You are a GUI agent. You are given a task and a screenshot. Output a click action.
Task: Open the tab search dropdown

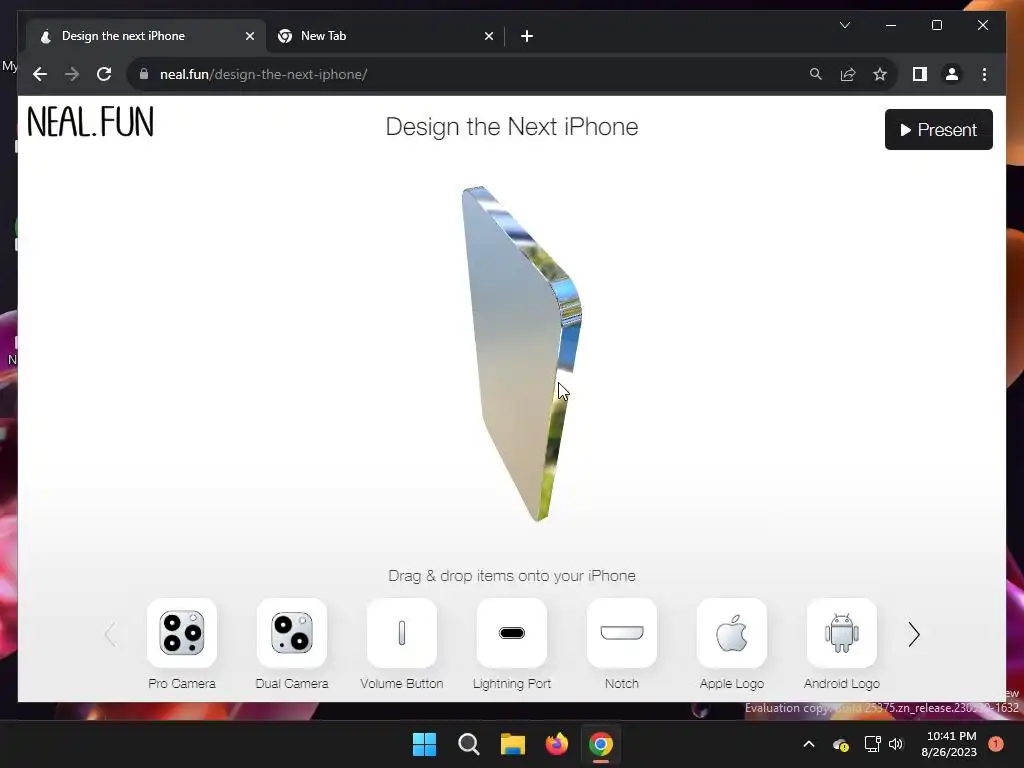point(845,25)
